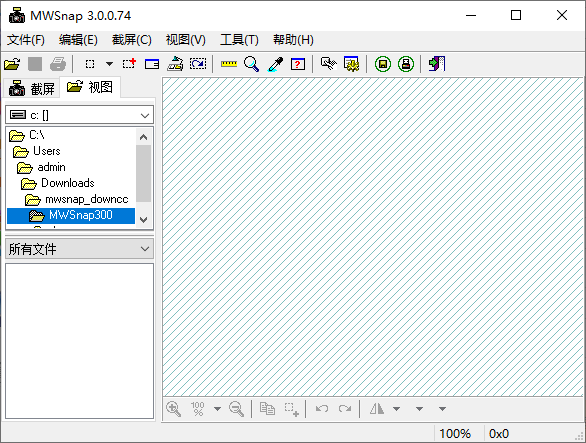Open the 所有文件 file type dropdown
The image size is (586, 443).
click(79, 249)
